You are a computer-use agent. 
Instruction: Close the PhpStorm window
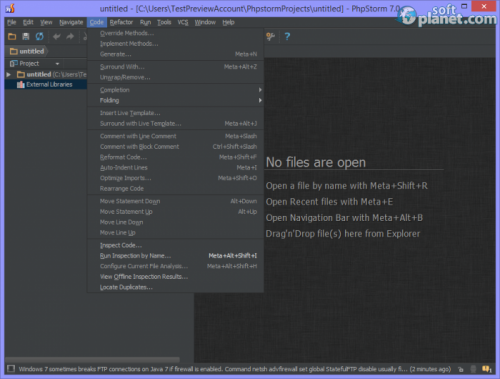[484, 6]
